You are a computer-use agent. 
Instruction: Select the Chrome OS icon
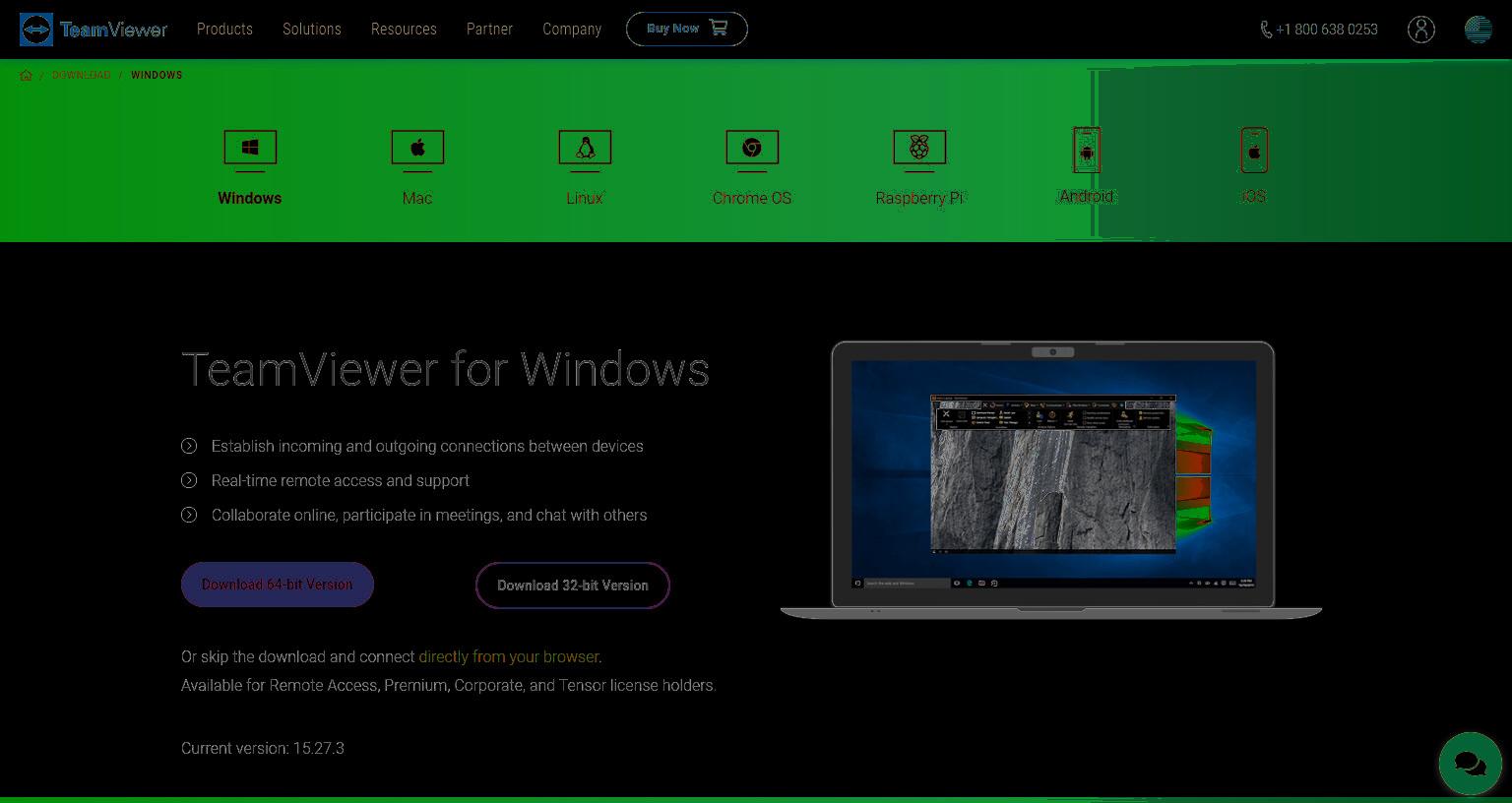pos(752,150)
